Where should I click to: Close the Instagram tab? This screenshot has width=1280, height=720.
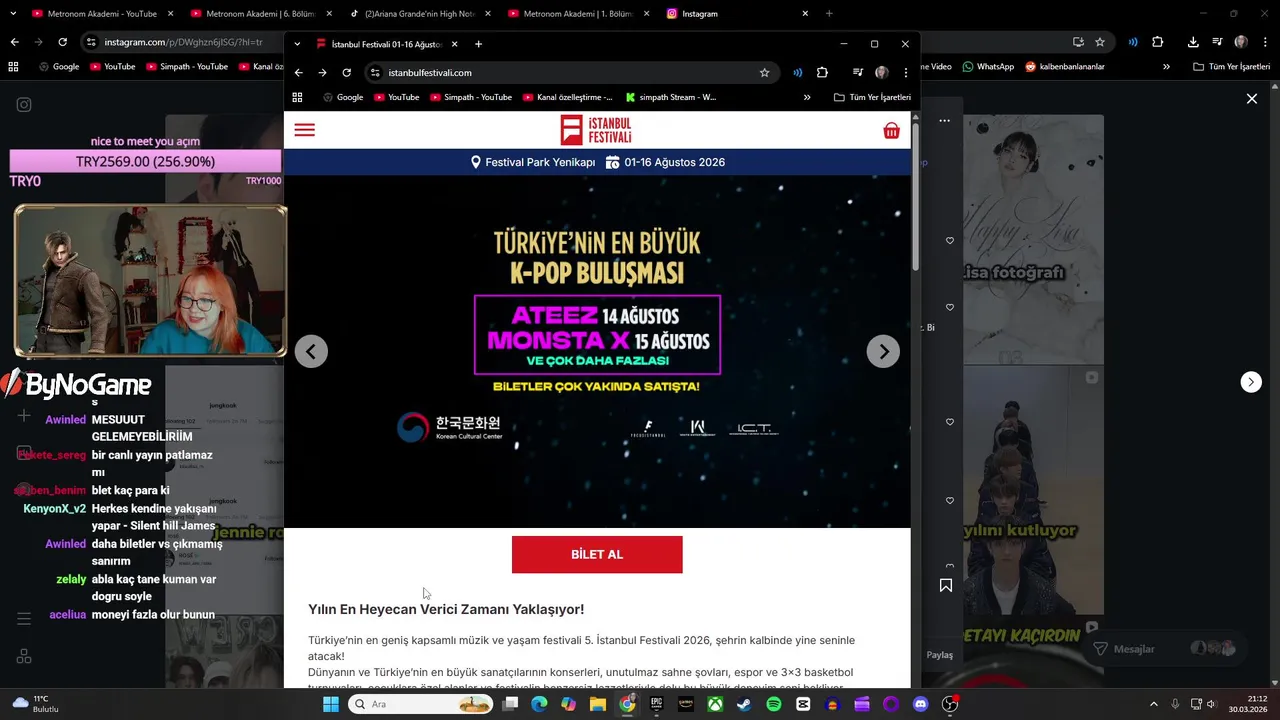[805, 14]
